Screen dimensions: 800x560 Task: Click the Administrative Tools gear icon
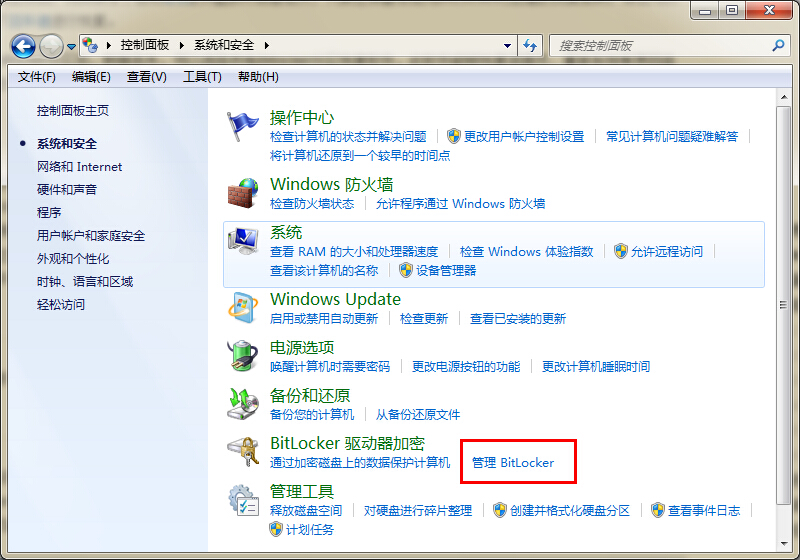pyautogui.click(x=243, y=500)
